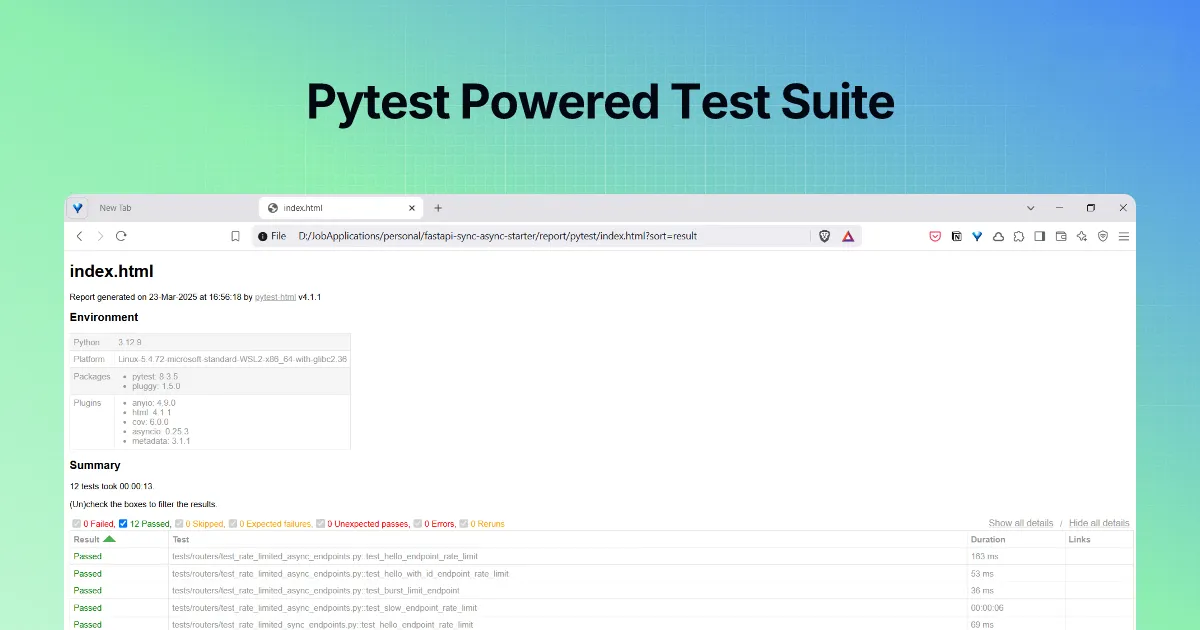Open a new tab with plus button
Screen dimensions: 1200x630
(x=438, y=208)
